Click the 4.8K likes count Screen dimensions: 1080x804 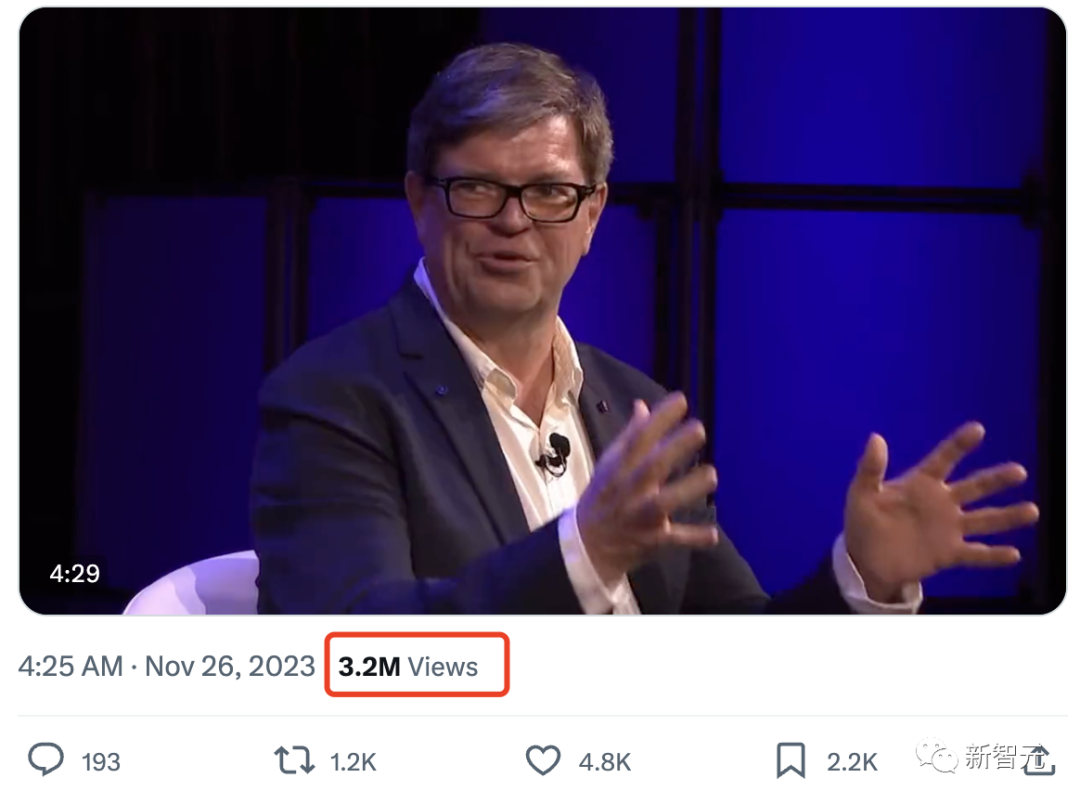coord(605,762)
